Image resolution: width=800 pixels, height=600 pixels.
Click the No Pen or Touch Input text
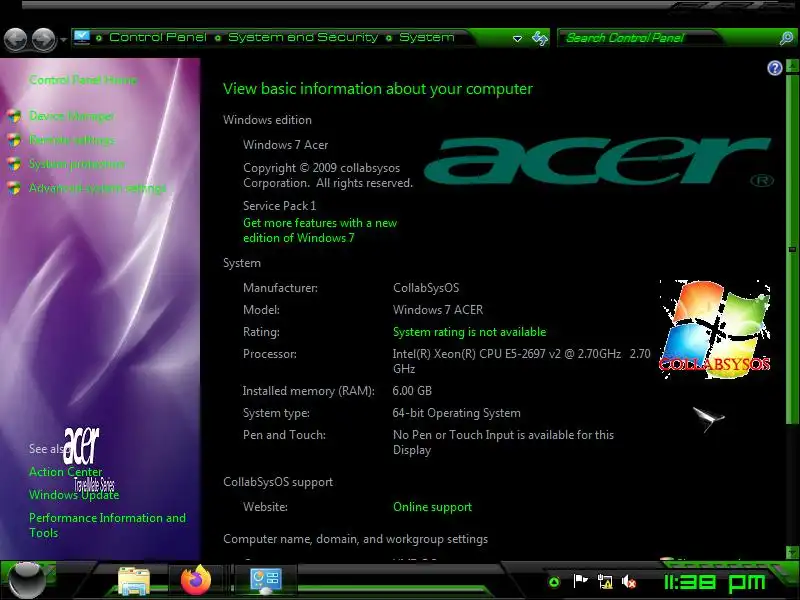(x=503, y=442)
